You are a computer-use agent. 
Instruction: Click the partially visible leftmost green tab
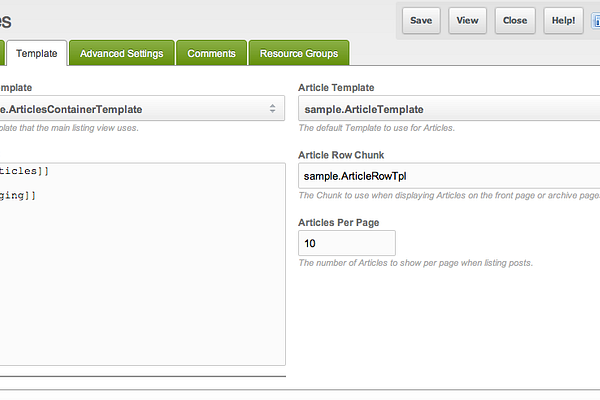pyautogui.click(x=2, y=53)
